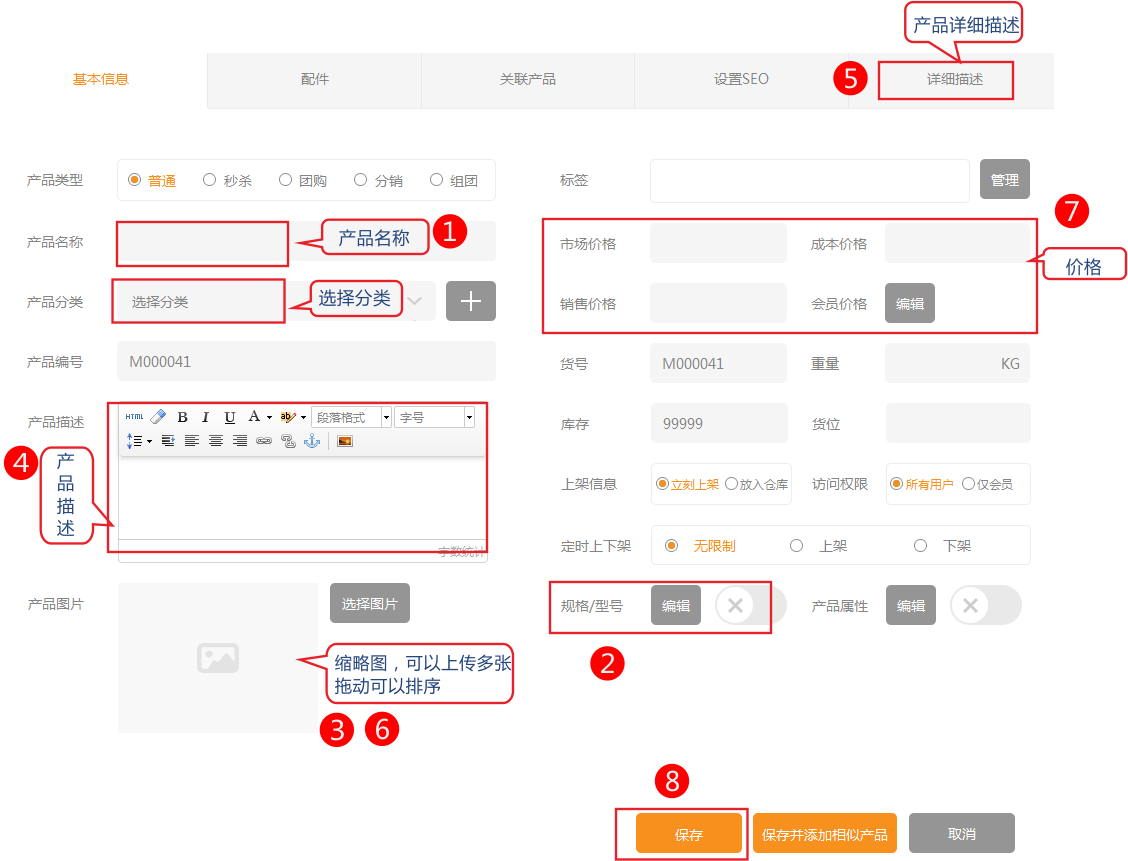This screenshot has height=861, width=1128.
Task: Insert an anchor using the anchor icon
Action: pyautogui.click(x=311, y=441)
